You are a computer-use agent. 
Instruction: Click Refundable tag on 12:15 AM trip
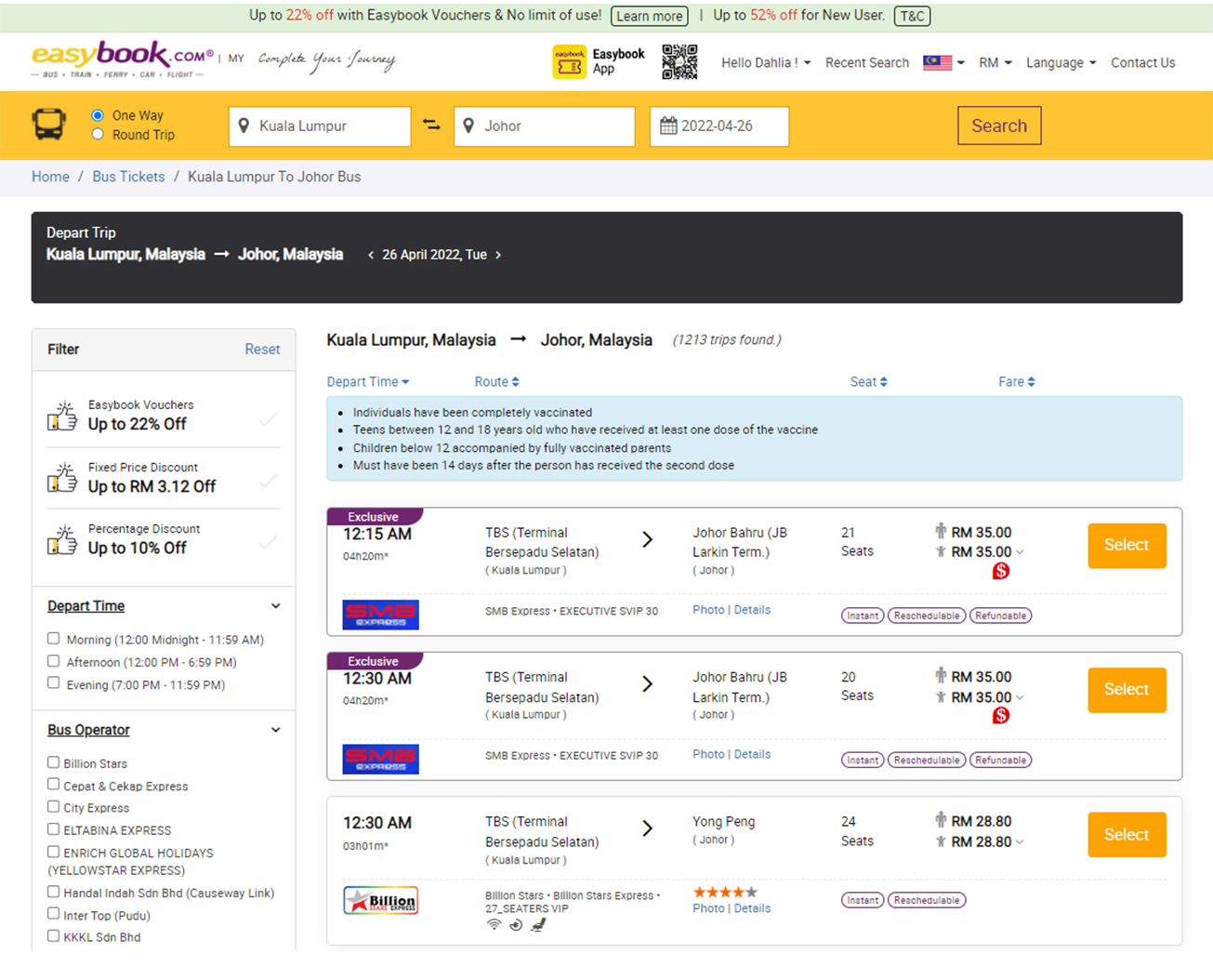1001,616
